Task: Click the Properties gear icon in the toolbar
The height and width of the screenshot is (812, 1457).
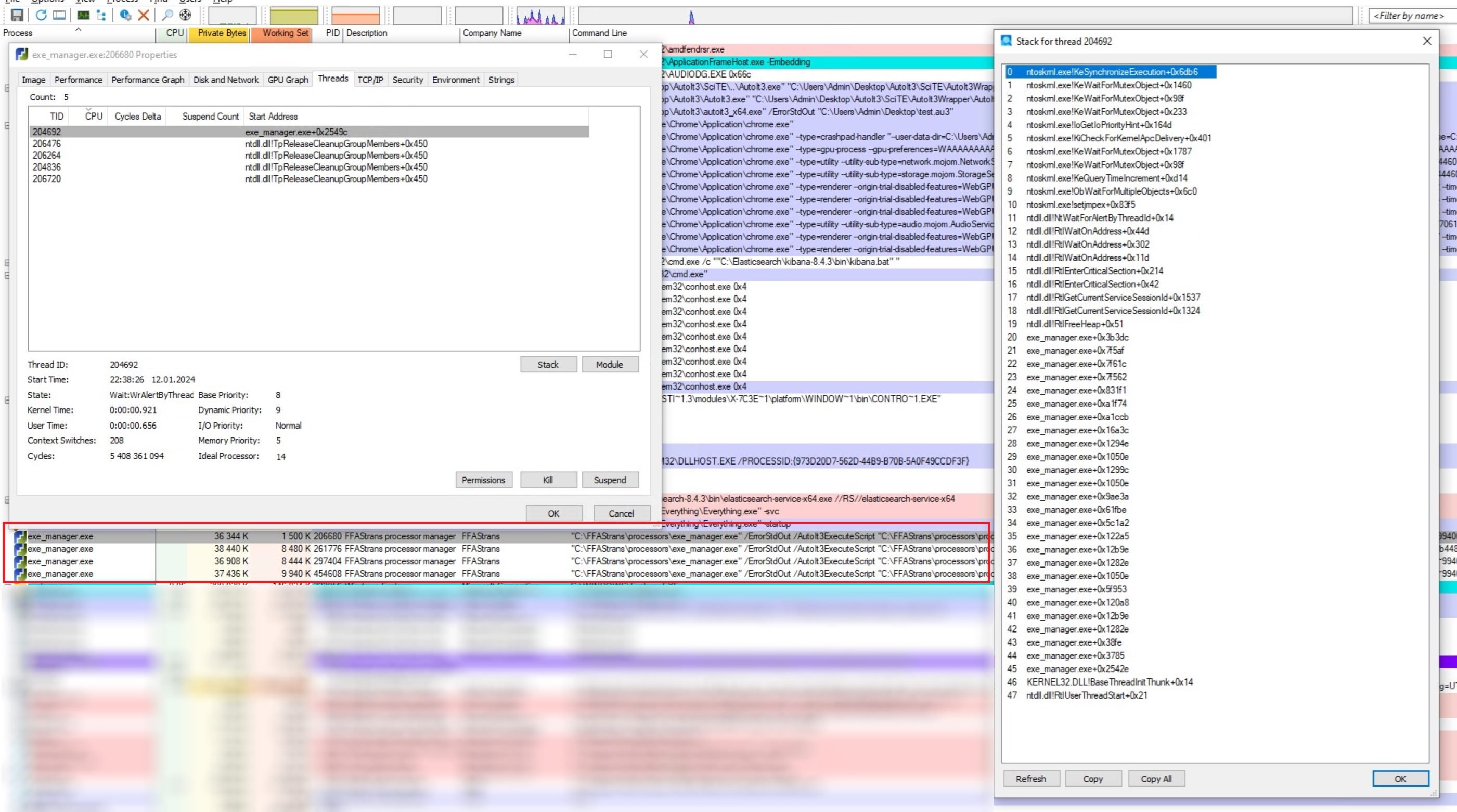Action: (125, 15)
